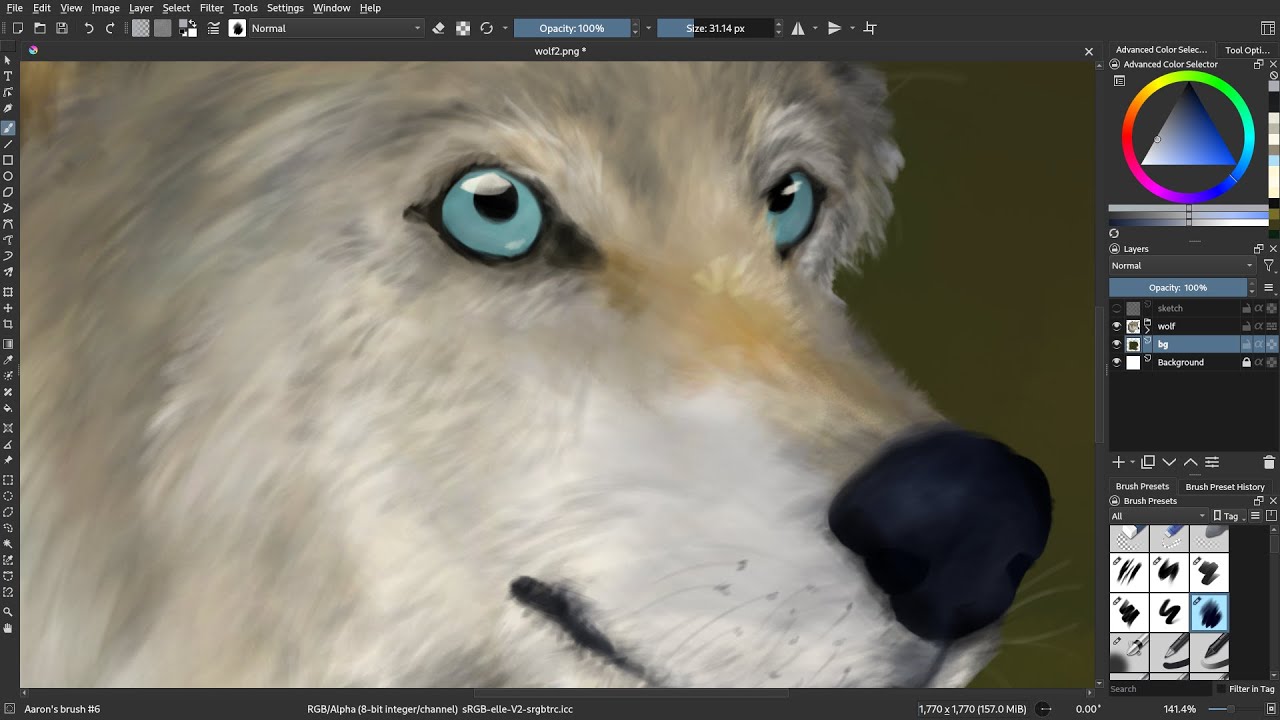The image size is (1280, 720).
Task: Delete layer with trash icon
Action: 1269,462
